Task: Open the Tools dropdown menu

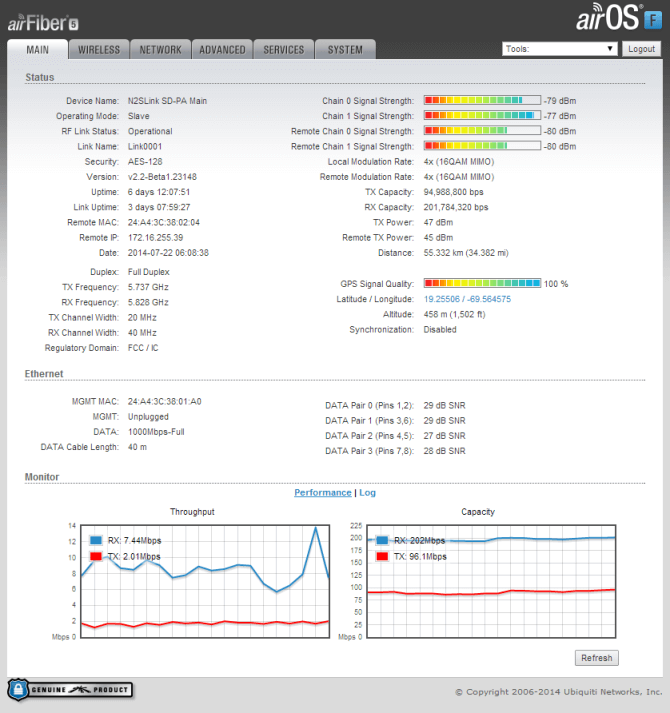Action: 560,48
